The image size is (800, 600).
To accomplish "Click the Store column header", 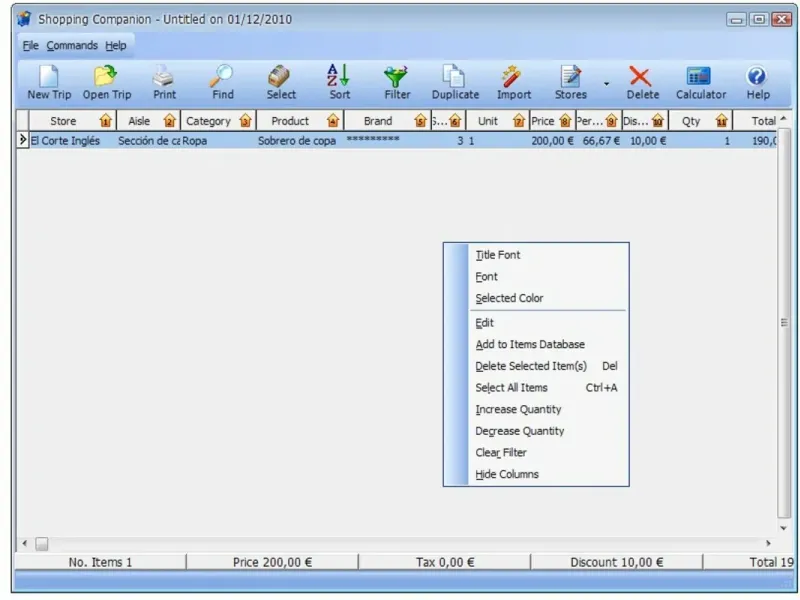I will pos(72,121).
